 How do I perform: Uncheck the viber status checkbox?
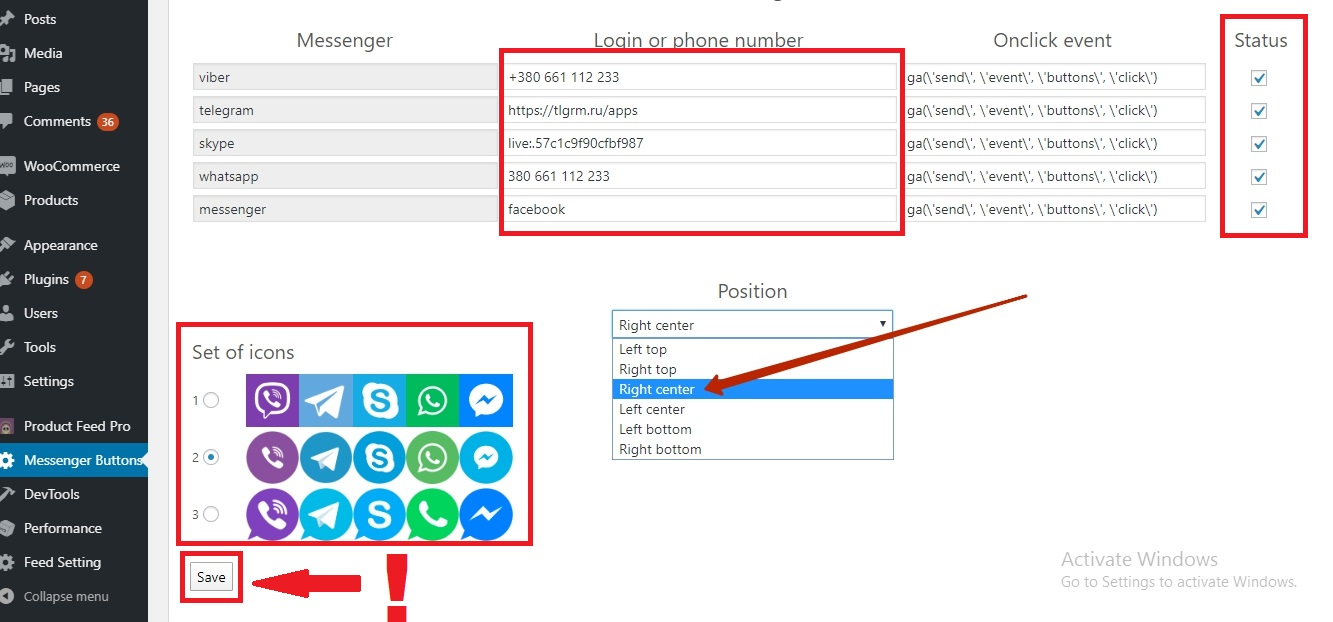click(x=1259, y=78)
